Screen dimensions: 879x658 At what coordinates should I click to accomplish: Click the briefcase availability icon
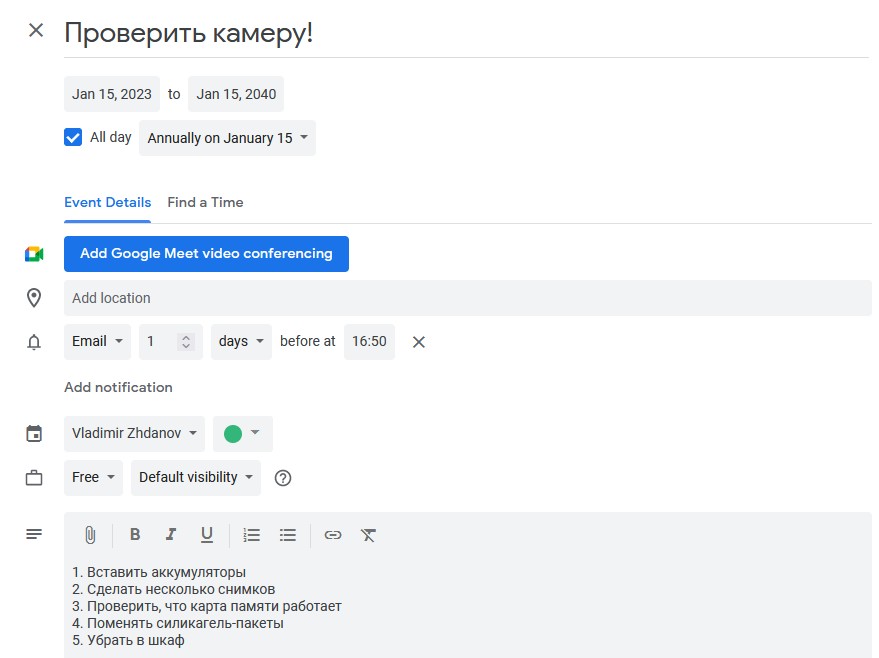click(34, 478)
